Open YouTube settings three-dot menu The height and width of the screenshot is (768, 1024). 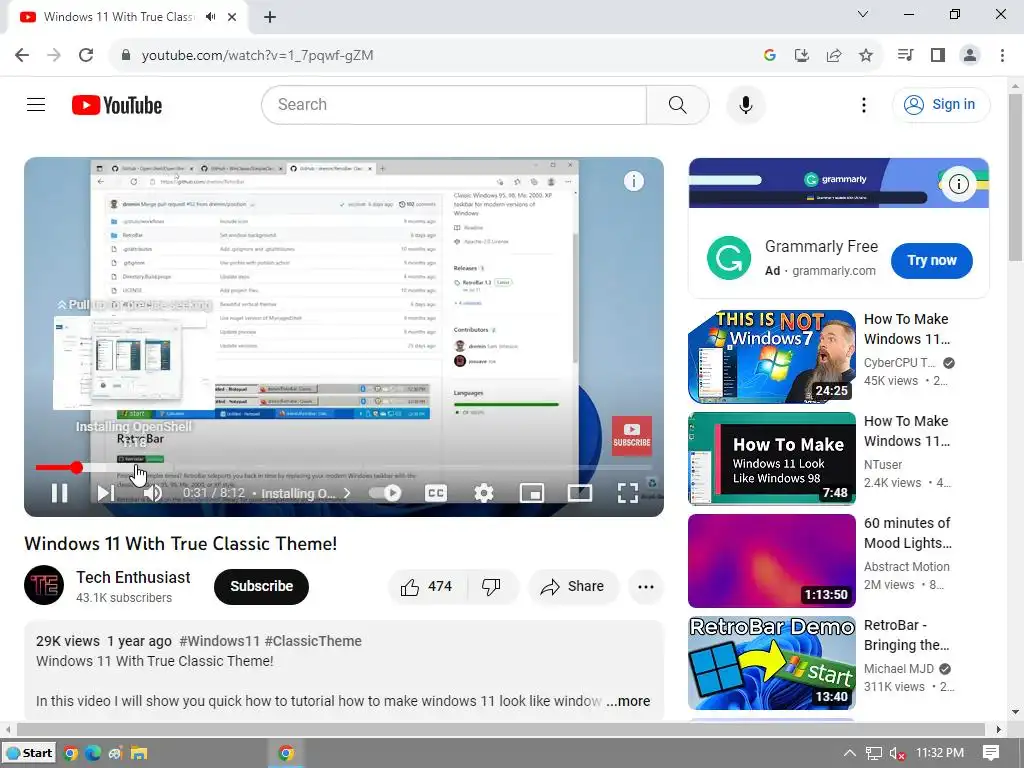pos(863,104)
